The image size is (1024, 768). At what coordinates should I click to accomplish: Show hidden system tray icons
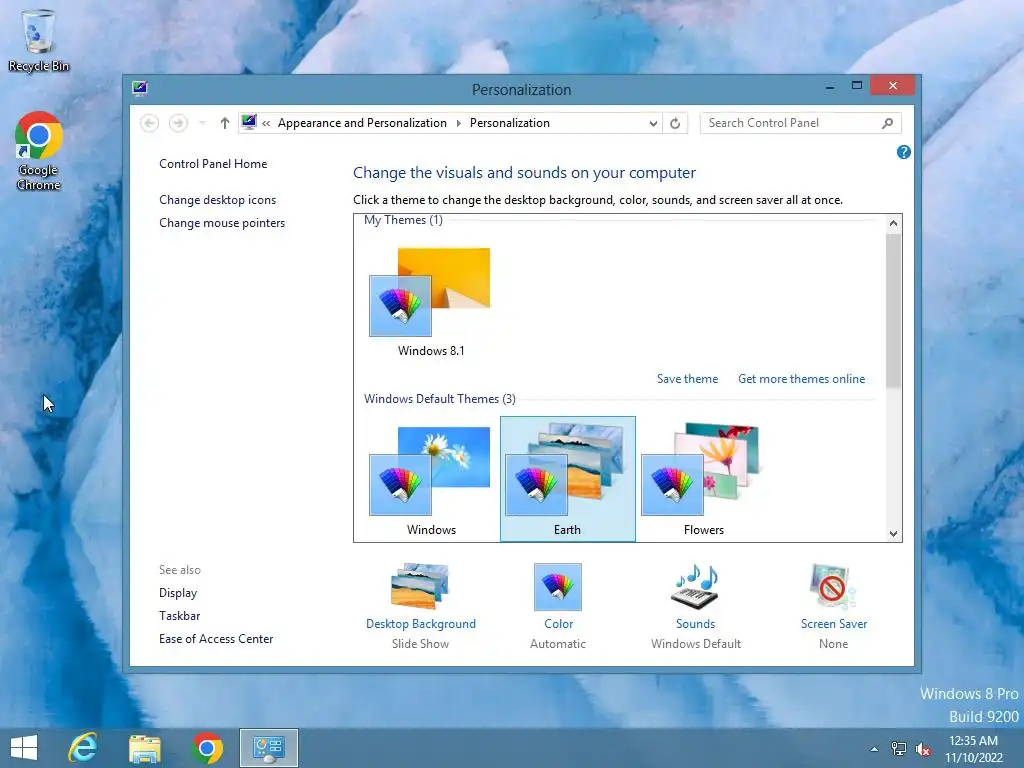coord(874,749)
